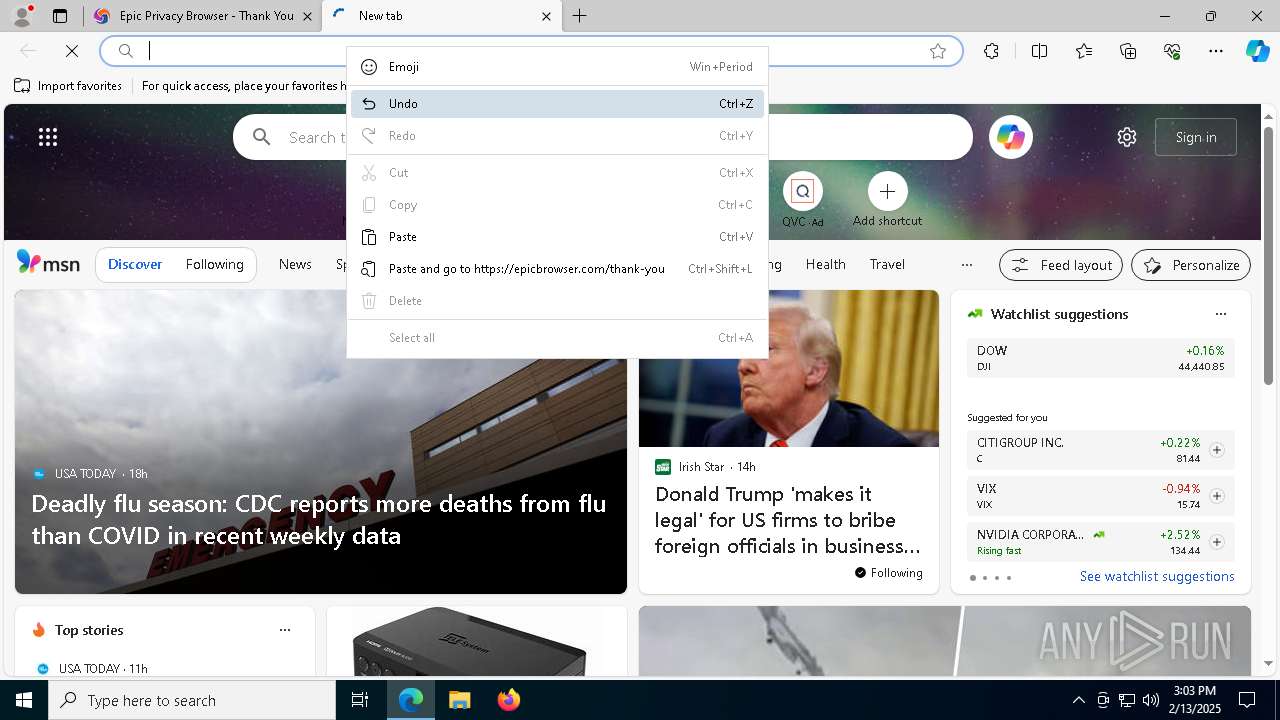Image resolution: width=1280 pixels, height=720 pixels.
Task: Toggle Following for Irish Star
Action: tap(889, 573)
